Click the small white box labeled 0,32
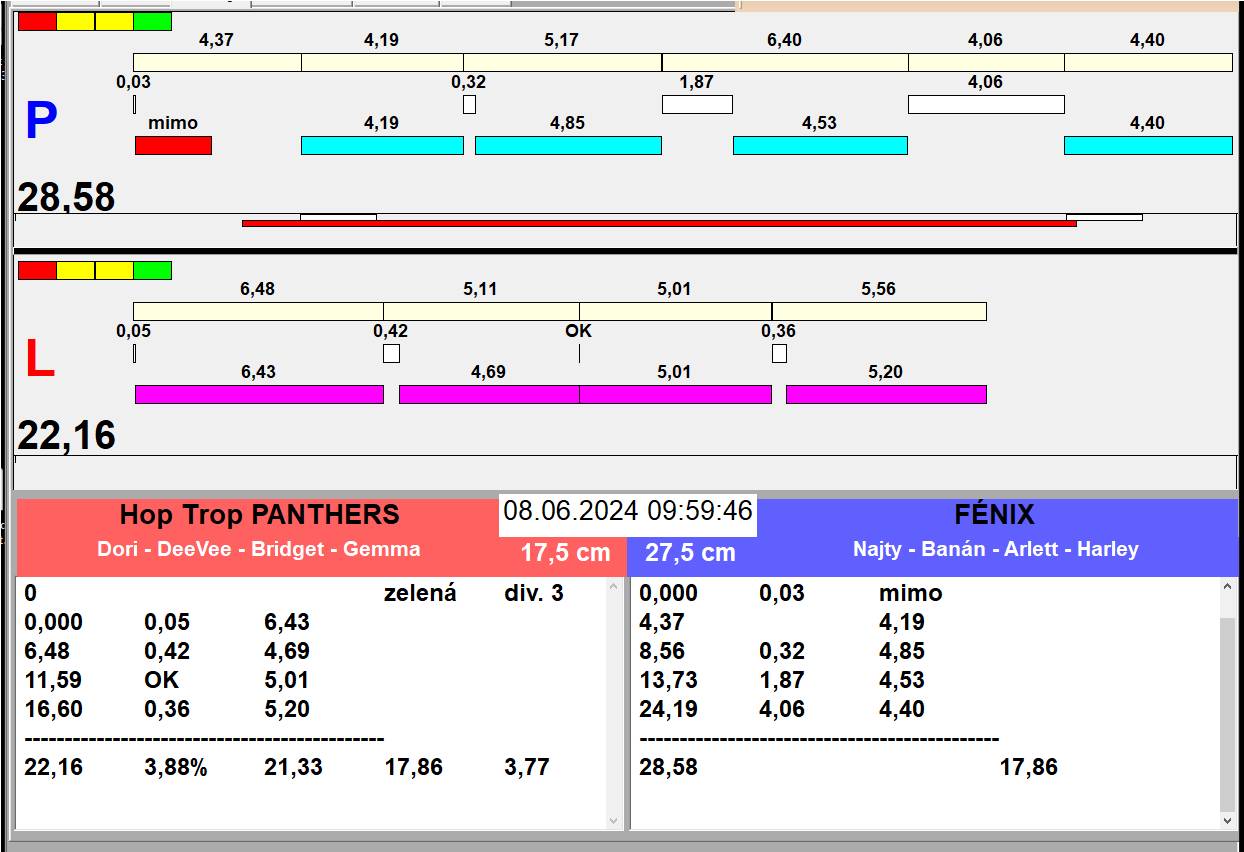This screenshot has width=1244, height=852. click(x=469, y=104)
